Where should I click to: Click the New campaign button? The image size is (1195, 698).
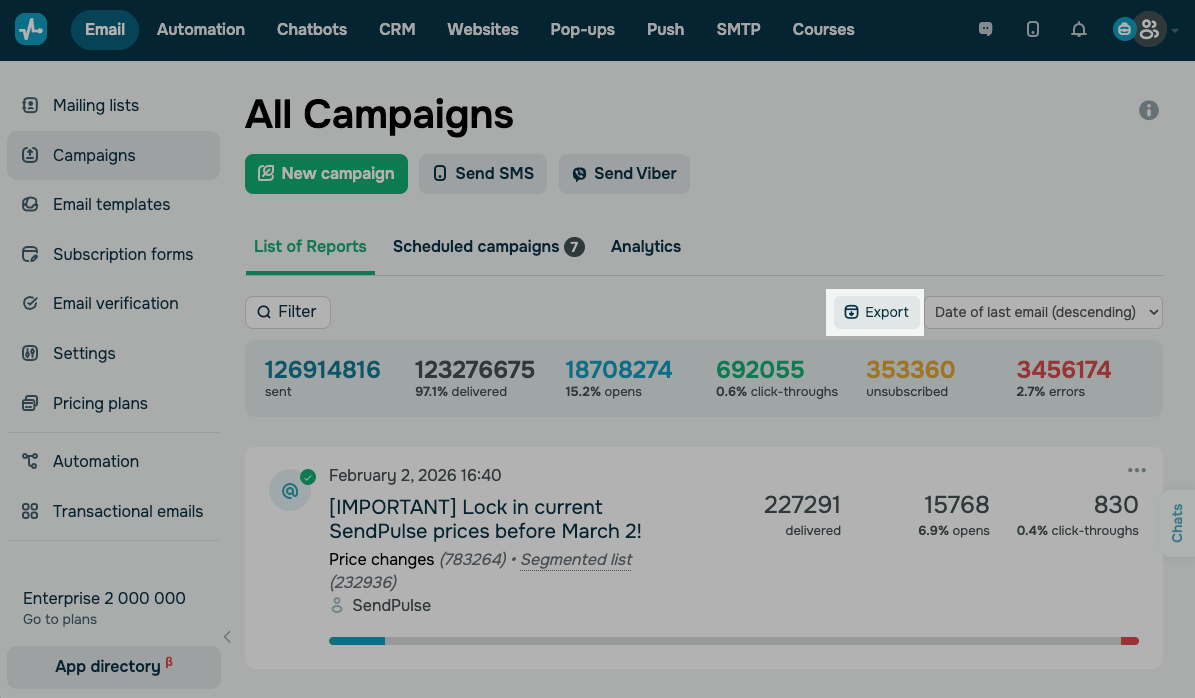pyautogui.click(x=326, y=173)
